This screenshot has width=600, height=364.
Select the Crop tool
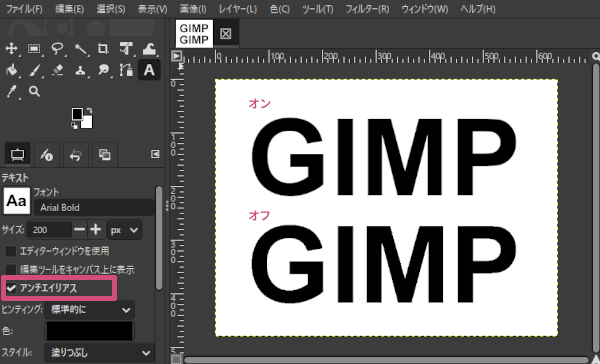(x=103, y=49)
